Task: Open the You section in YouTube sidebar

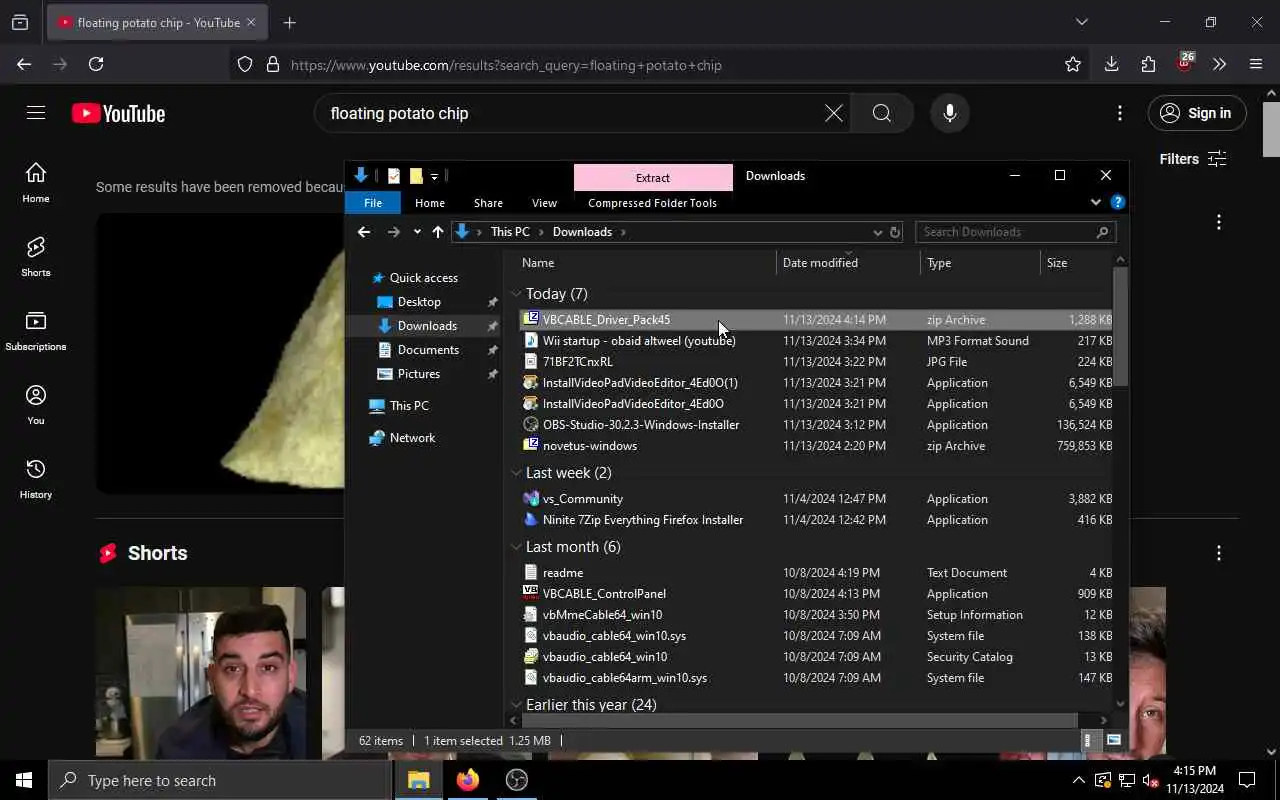Action: pos(36,405)
